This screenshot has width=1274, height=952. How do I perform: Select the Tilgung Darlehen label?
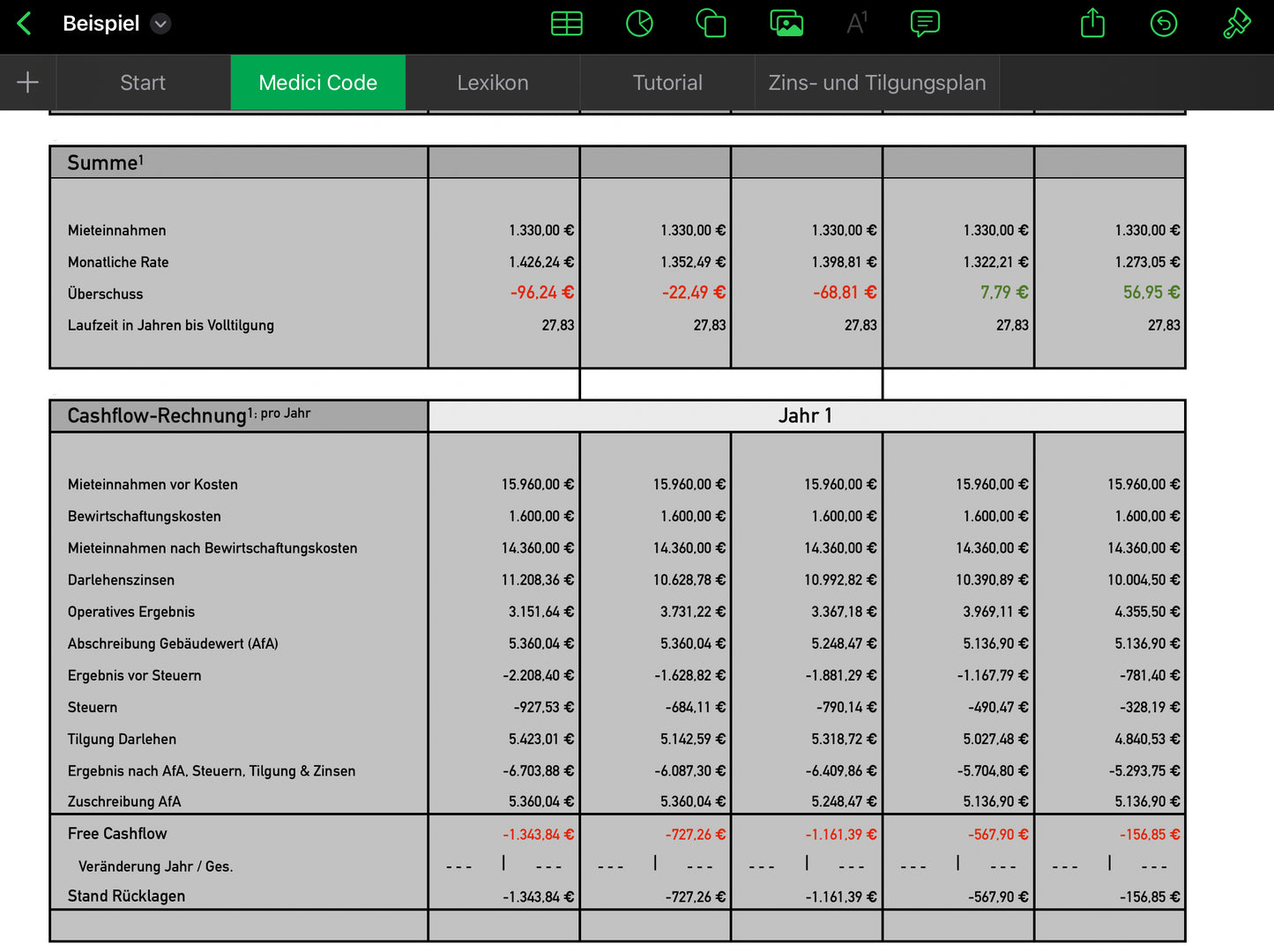(122, 740)
